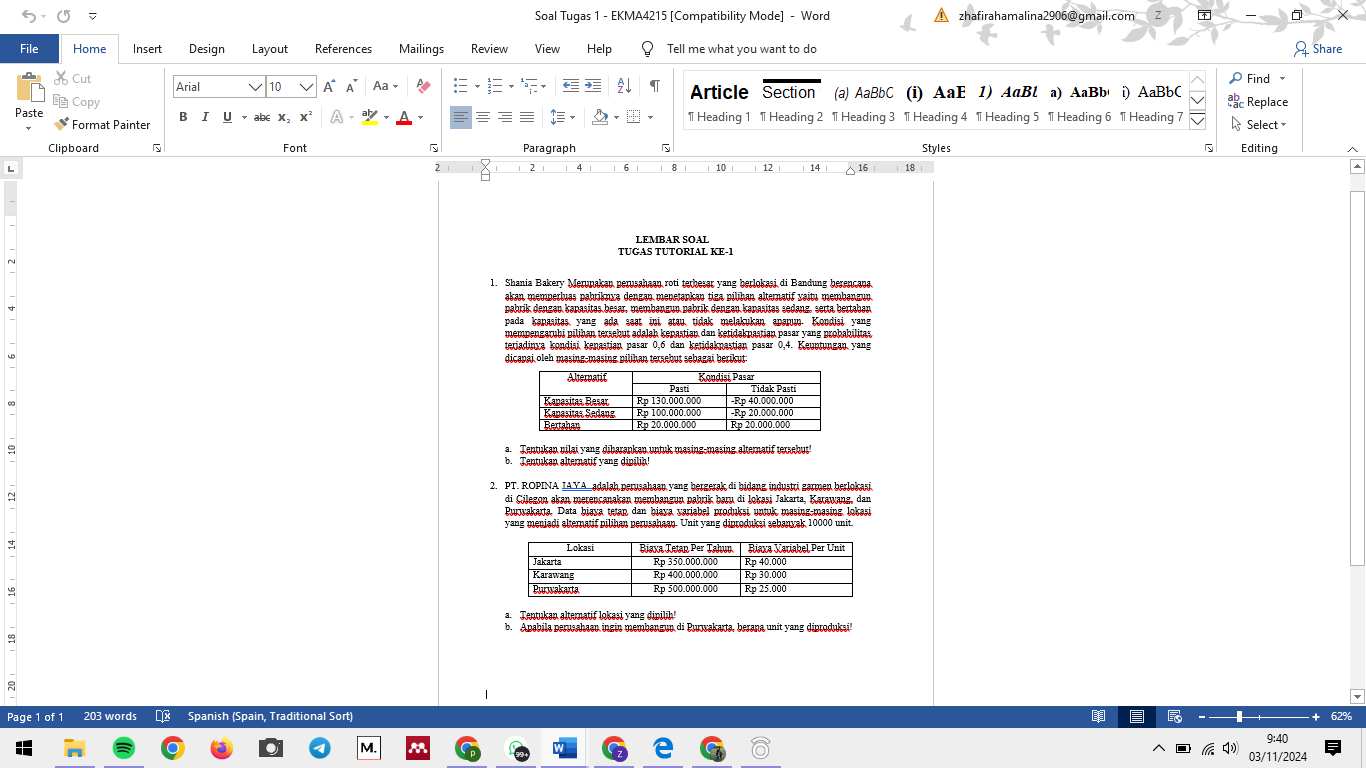Toggle Underline formatting
This screenshot has height=768, width=1366.
227,117
